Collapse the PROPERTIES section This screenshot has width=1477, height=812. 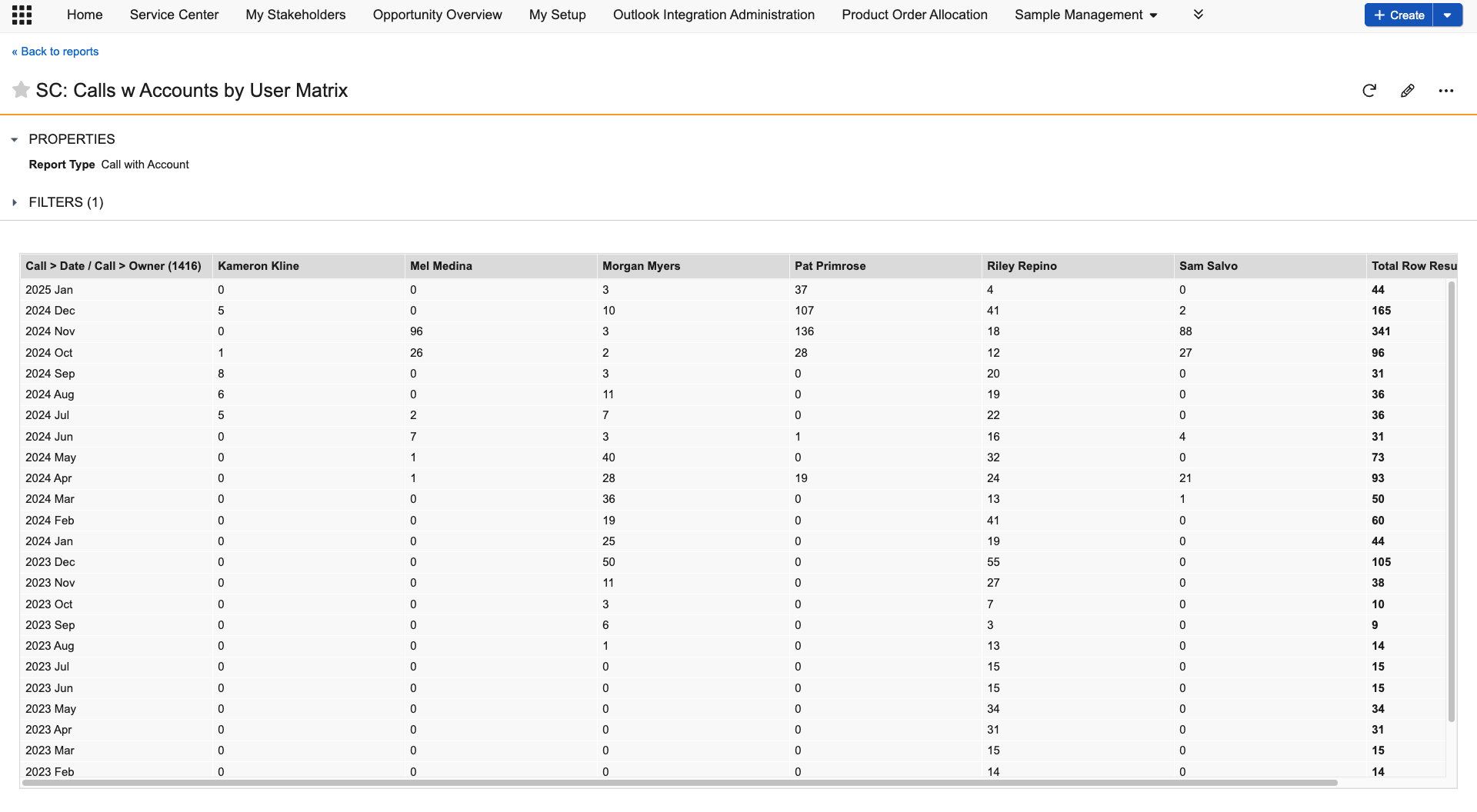pos(15,139)
